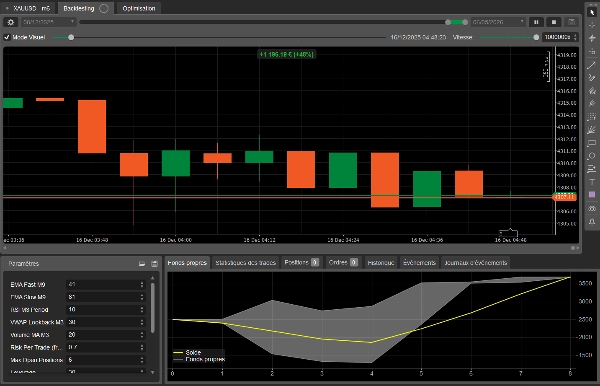Open the Historique tab
The height and width of the screenshot is (386, 600).
click(x=381, y=263)
